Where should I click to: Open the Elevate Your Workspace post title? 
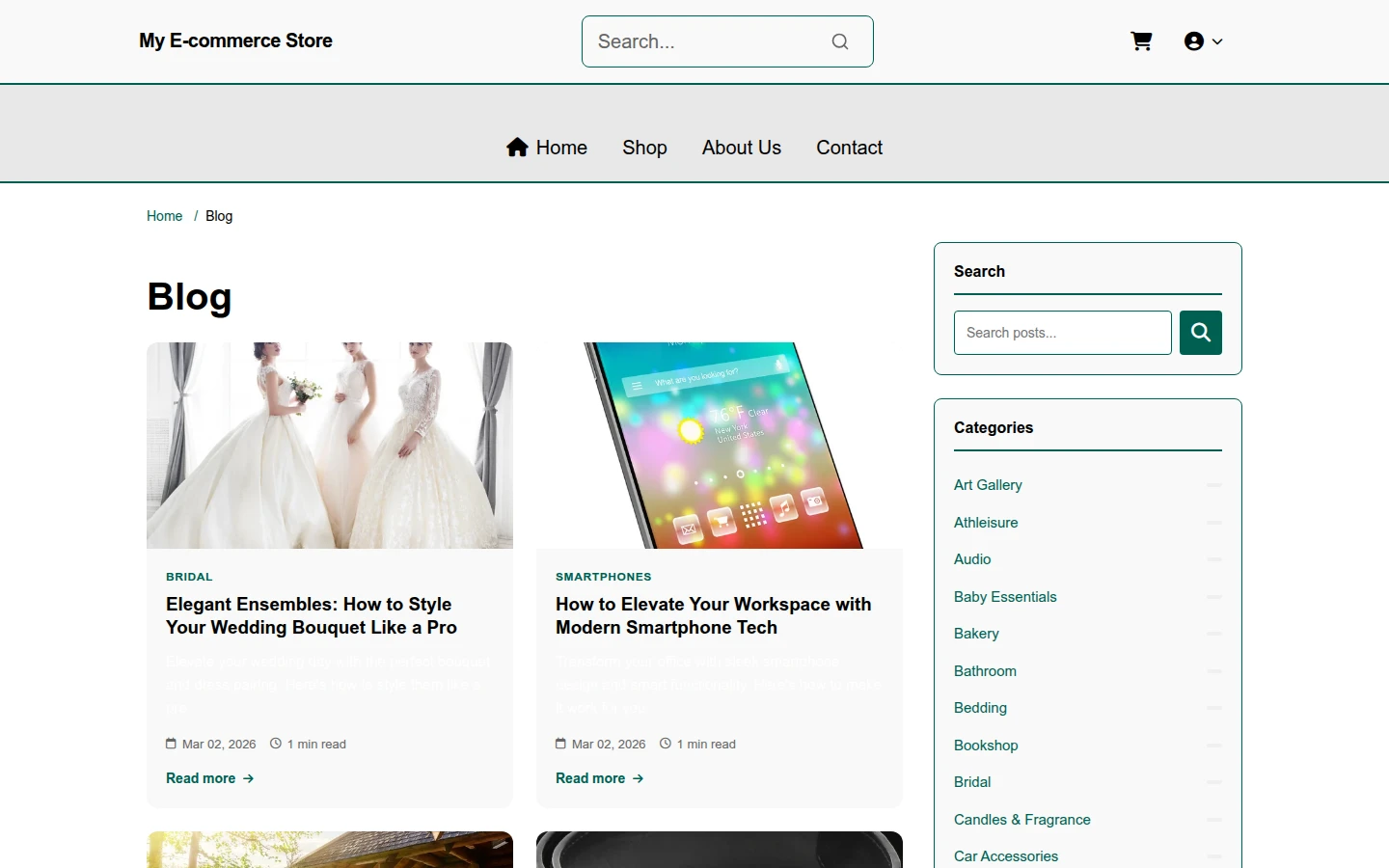714,615
